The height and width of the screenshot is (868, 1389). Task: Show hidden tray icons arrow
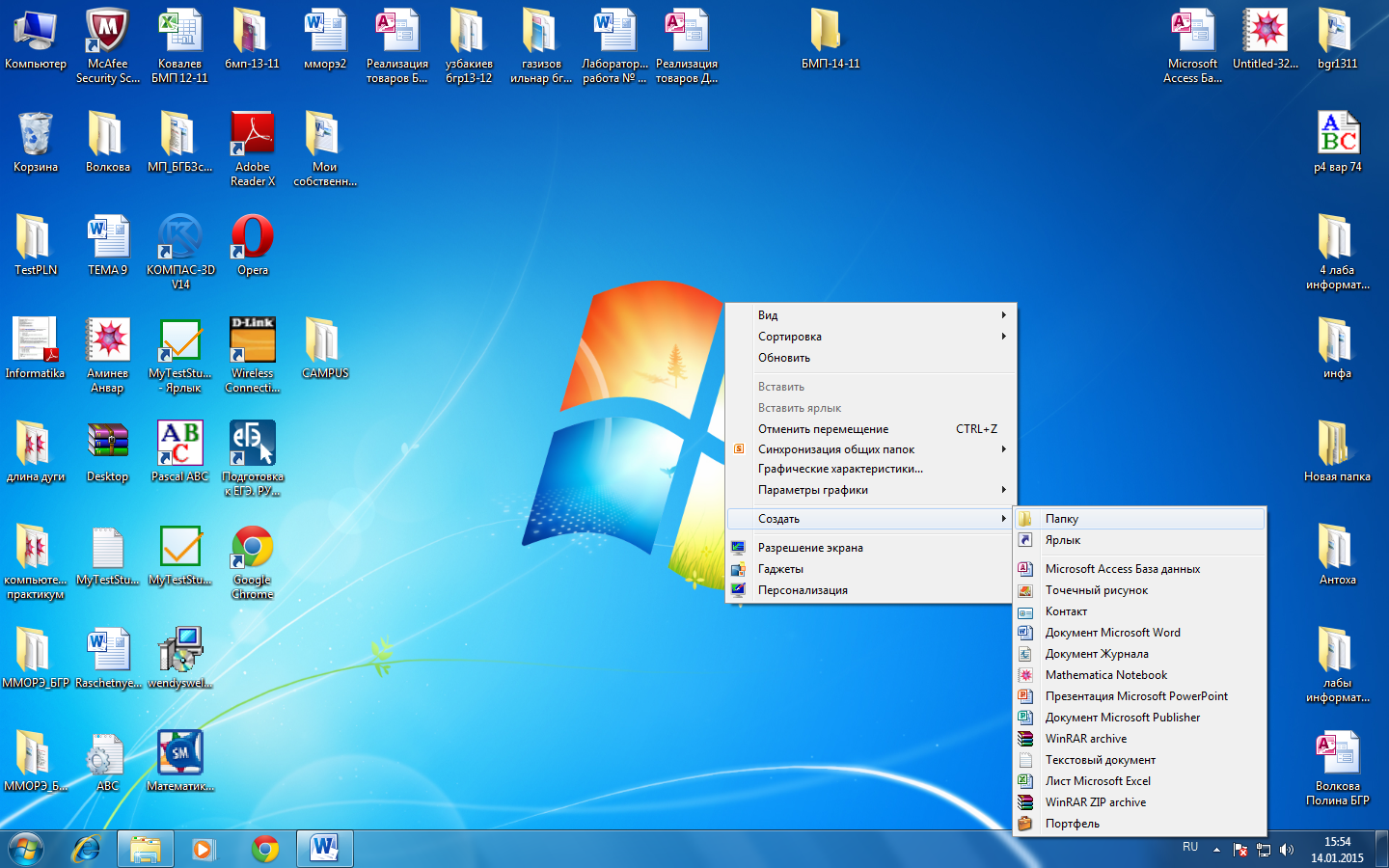1216,850
